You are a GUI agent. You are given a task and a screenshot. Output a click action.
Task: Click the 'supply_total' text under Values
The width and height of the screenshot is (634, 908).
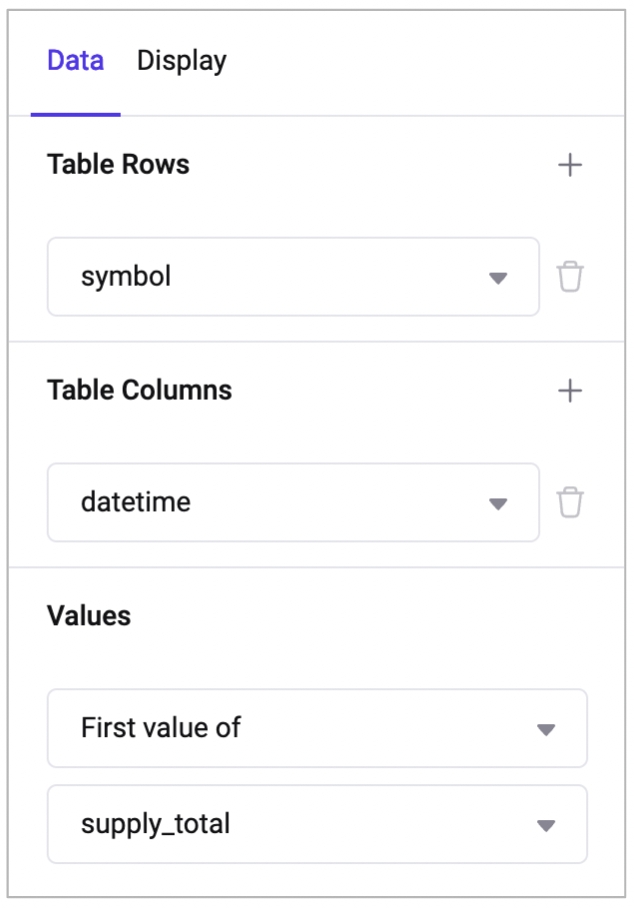[156, 824]
